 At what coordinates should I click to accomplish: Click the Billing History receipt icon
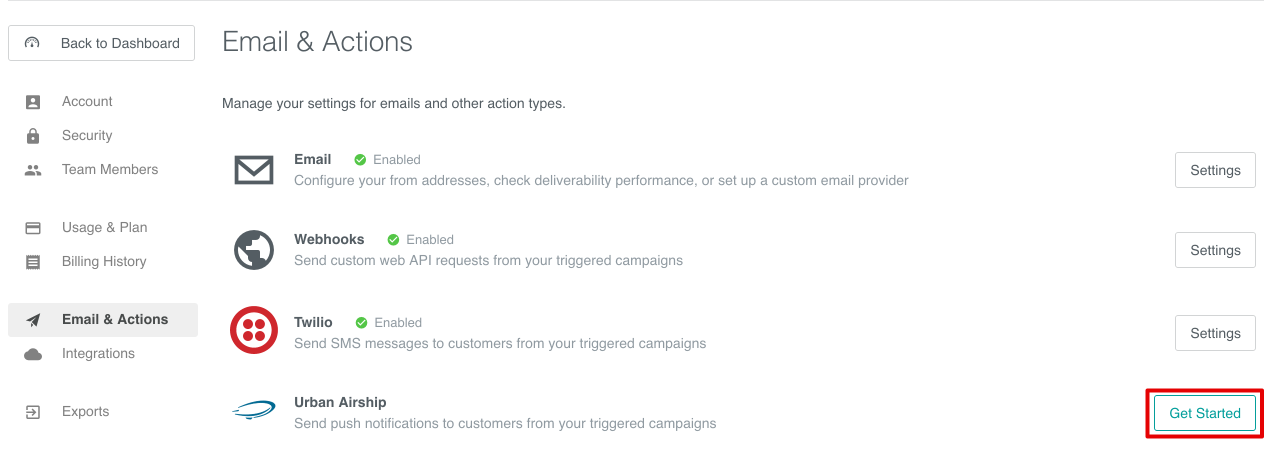point(33,262)
